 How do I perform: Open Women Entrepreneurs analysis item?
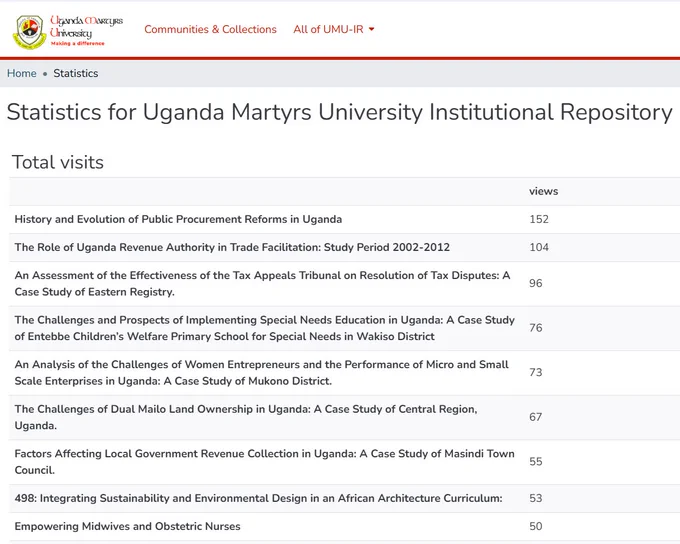click(262, 373)
